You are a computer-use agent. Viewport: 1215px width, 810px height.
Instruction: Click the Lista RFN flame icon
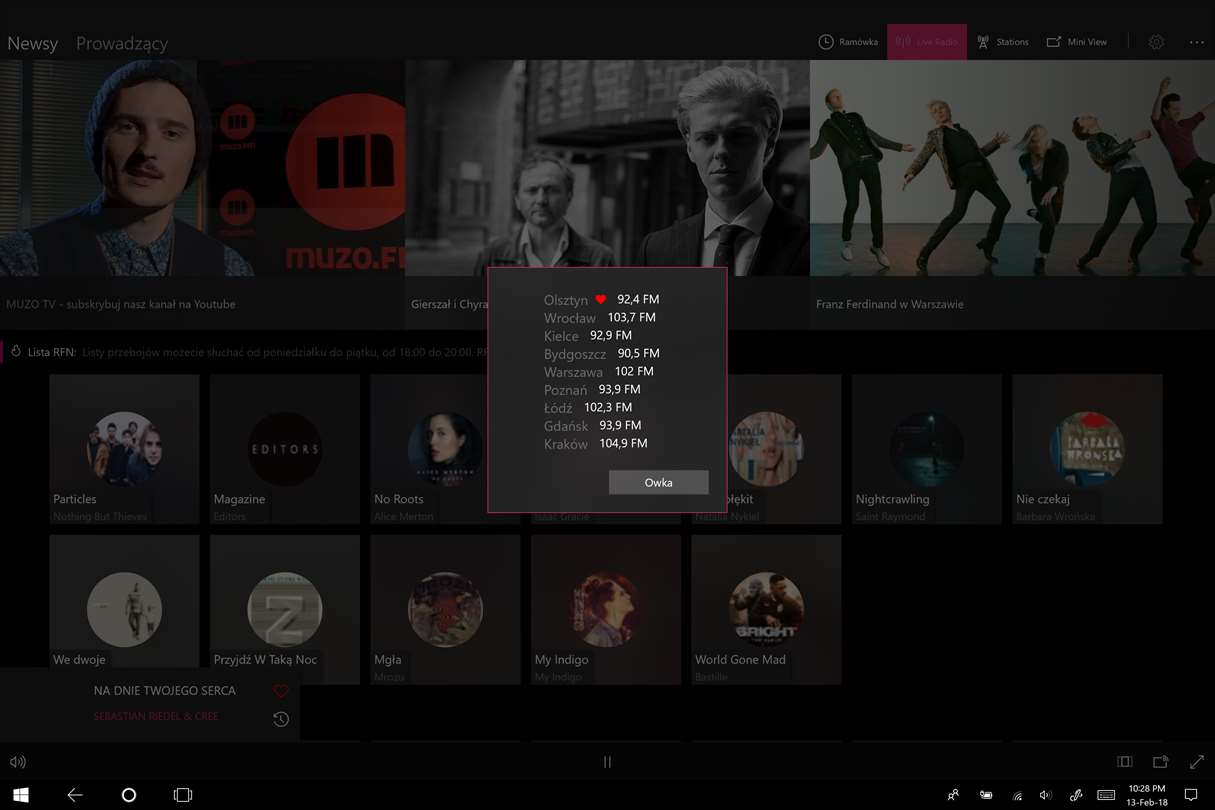(16, 352)
